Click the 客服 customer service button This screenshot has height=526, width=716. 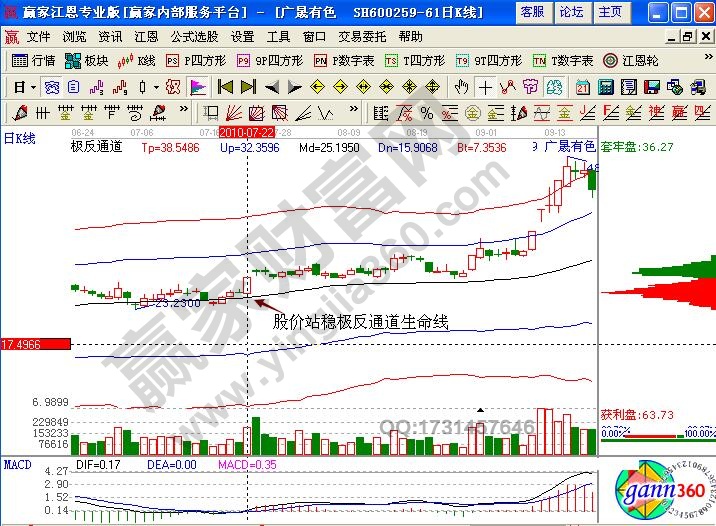(533, 12)
